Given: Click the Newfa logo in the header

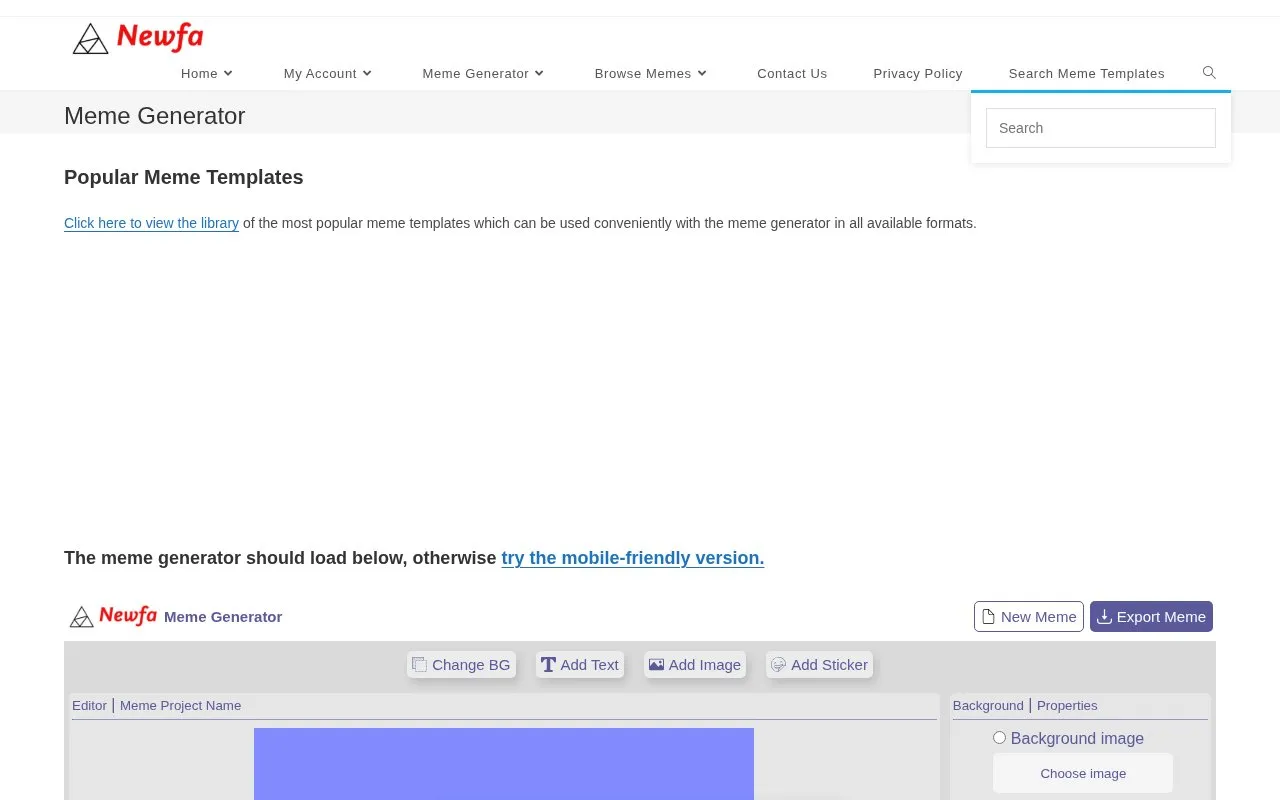Looking at the screenshot, I should (138, 38).
